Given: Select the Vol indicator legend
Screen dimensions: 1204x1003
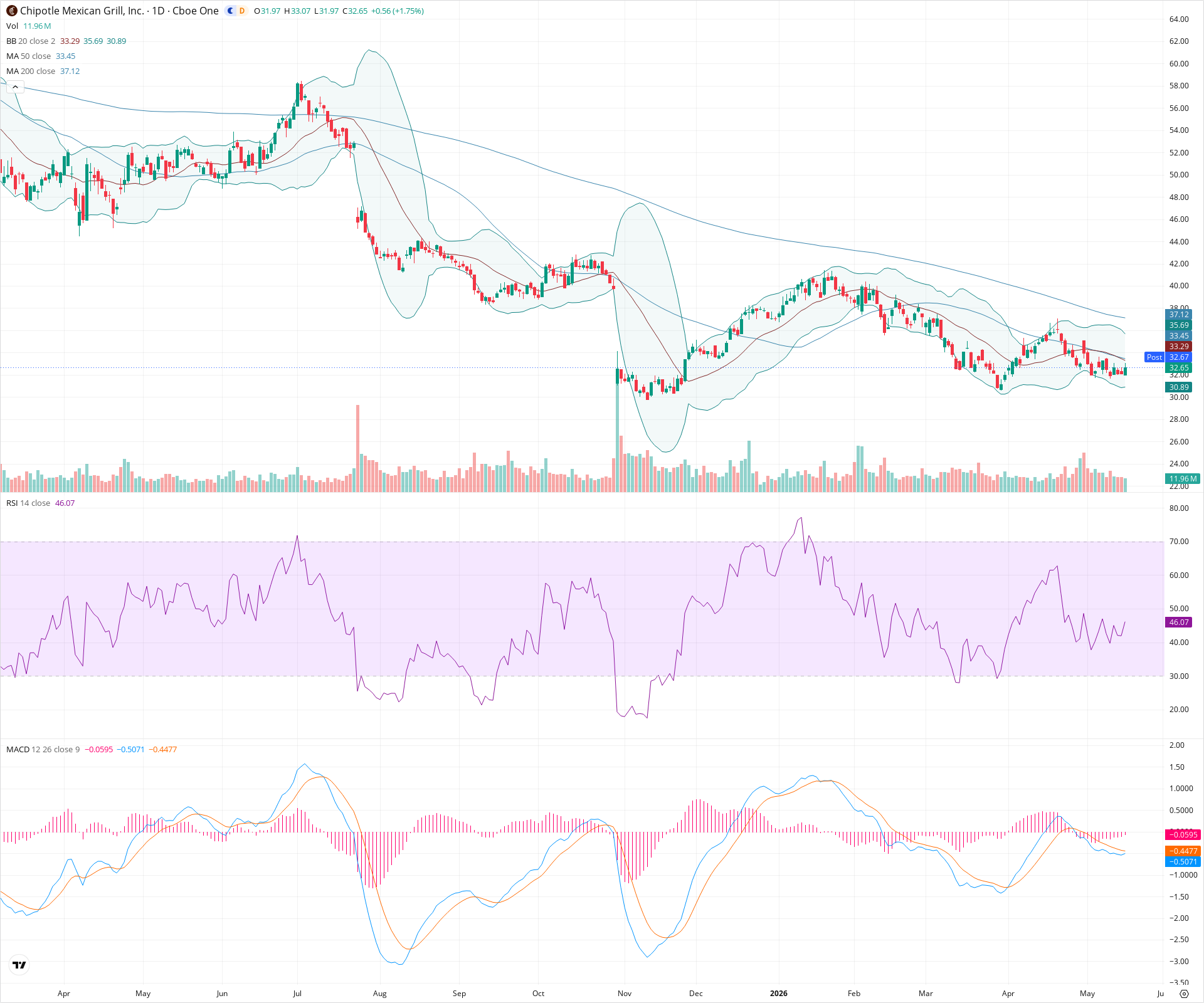Looking at the screenshot, I should [x=13, y=26].
